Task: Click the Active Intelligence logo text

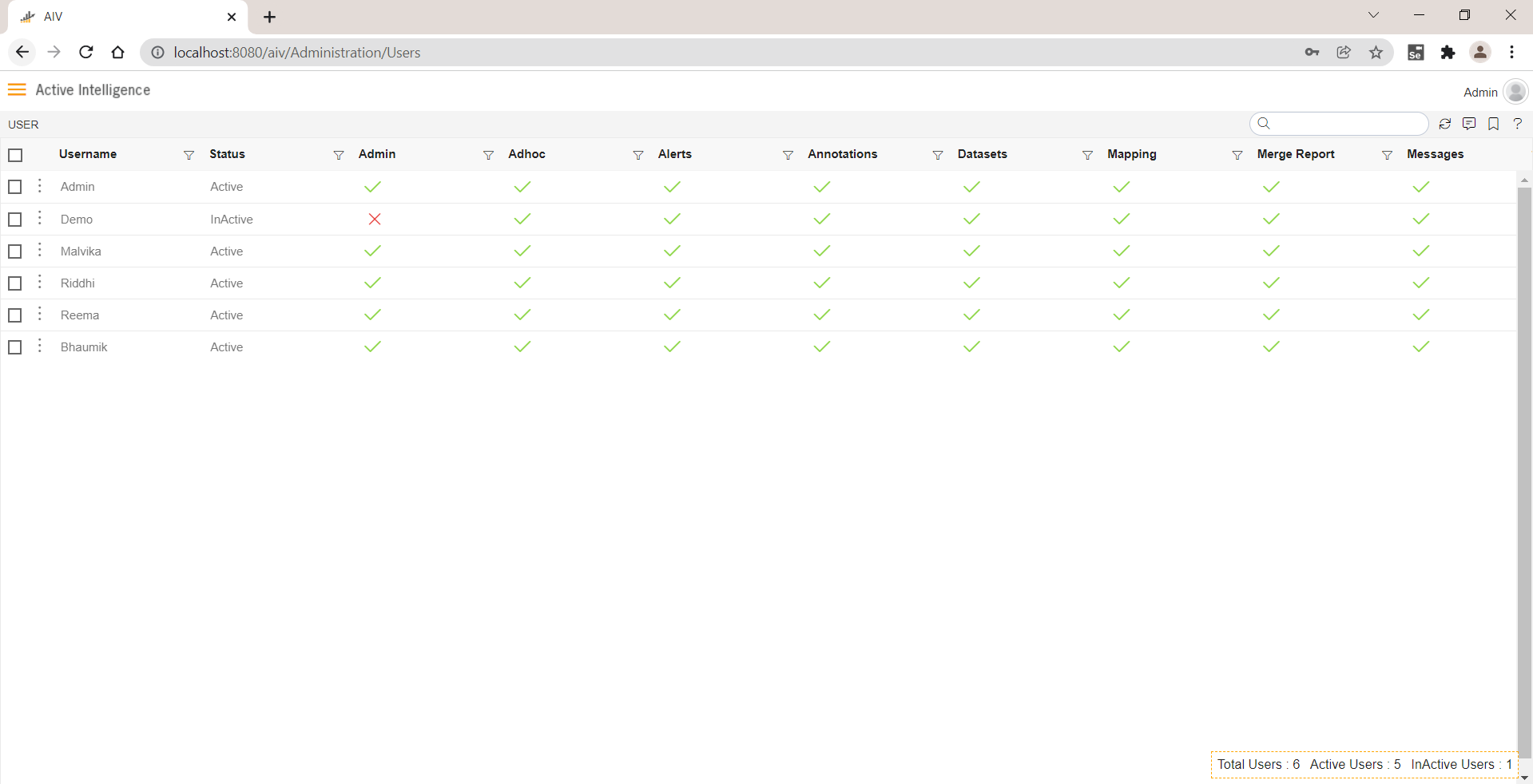Action: pos(93,90)
